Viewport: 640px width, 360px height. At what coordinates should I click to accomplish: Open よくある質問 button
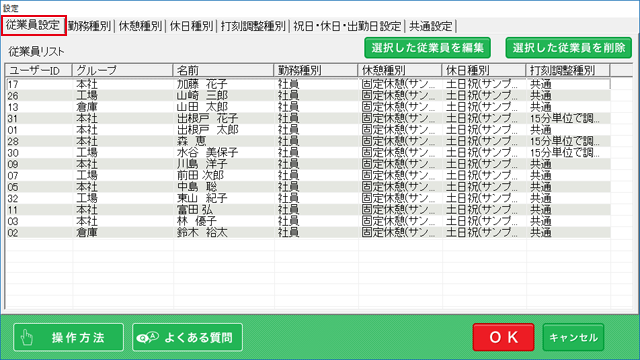point(187,337)
